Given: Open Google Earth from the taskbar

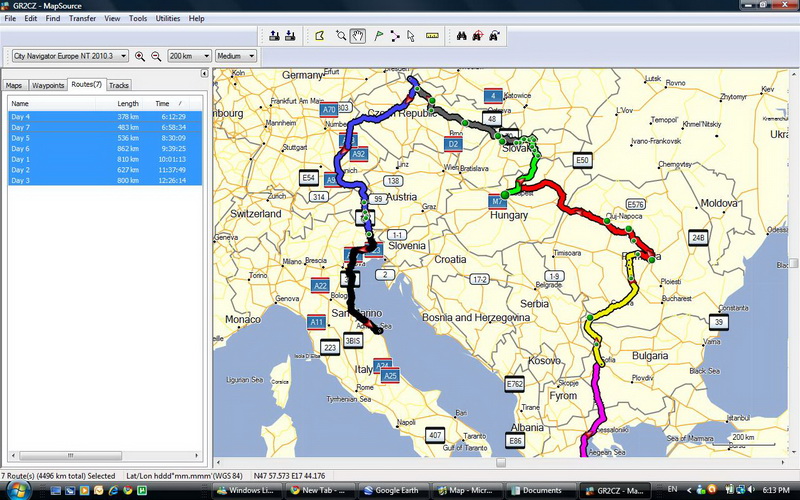Looking at the screenshot, I should click(396, 491).
